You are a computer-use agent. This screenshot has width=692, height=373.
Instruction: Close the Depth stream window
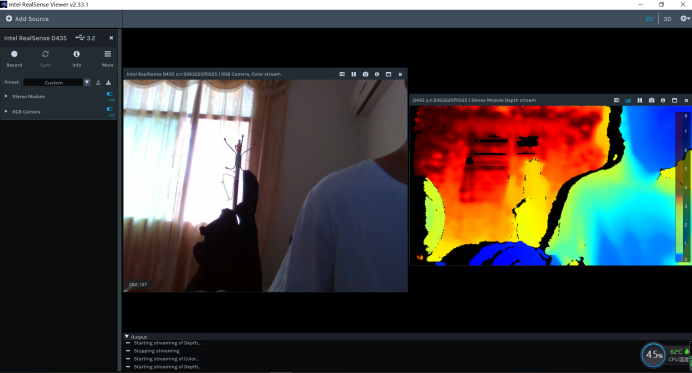point(686,100)
